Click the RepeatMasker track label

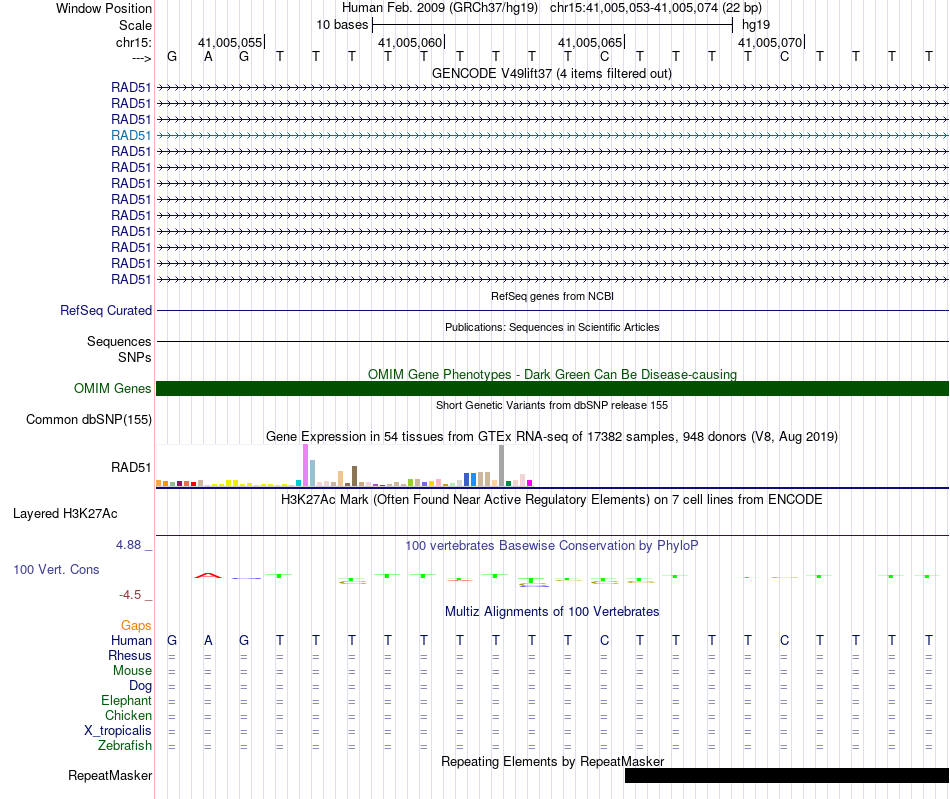pyautogui.click(x=110, y=775)
